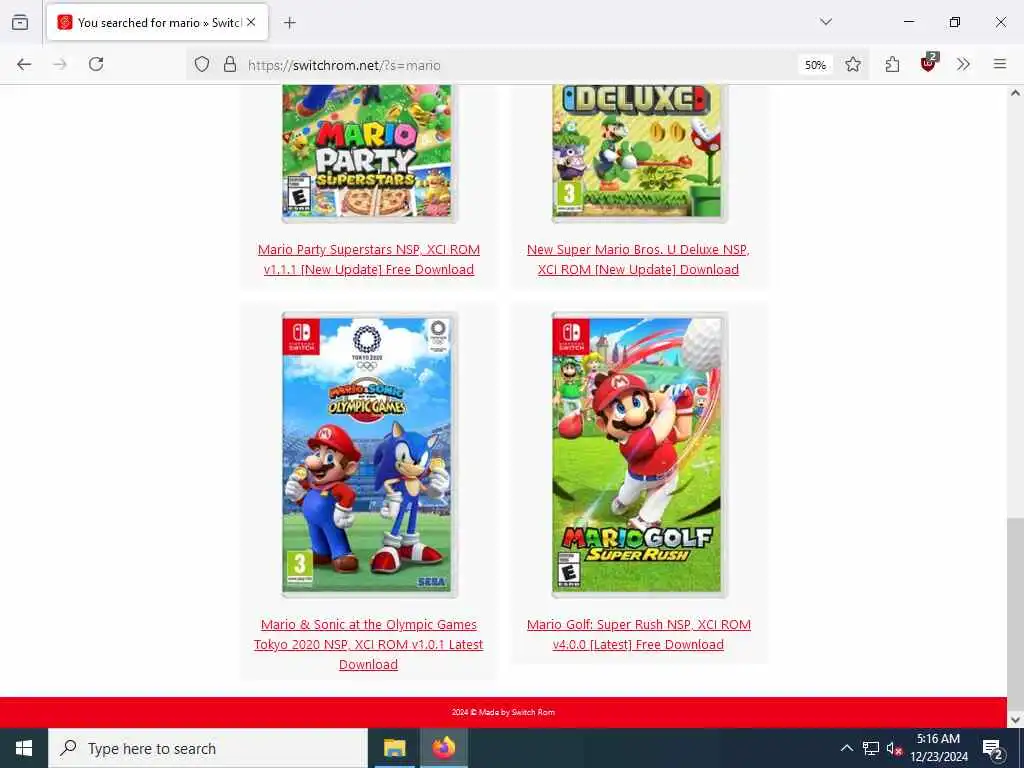Close the 'You searched for mario' tab
Screen dimensions: 1024x768
pos(251,22)
